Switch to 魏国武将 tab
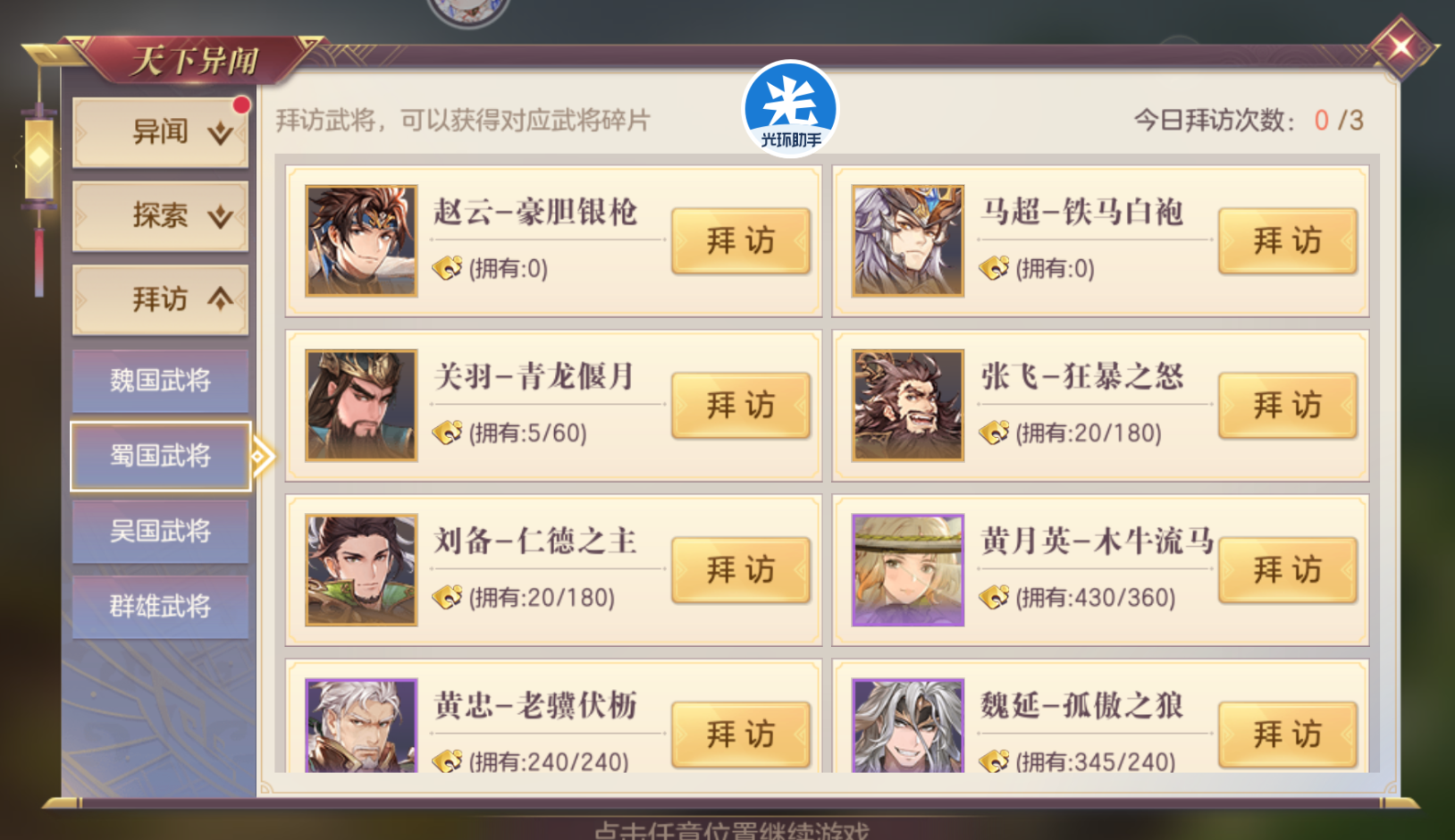 tap(160, 381)
